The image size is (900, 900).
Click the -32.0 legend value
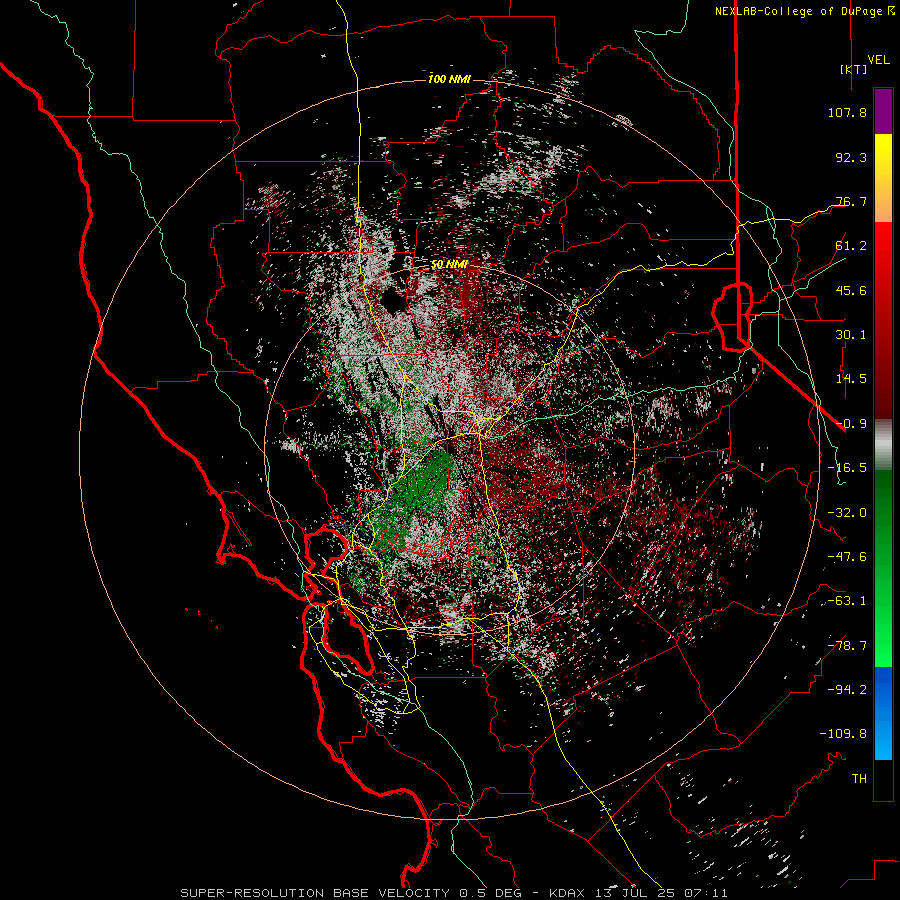[847, 513]
